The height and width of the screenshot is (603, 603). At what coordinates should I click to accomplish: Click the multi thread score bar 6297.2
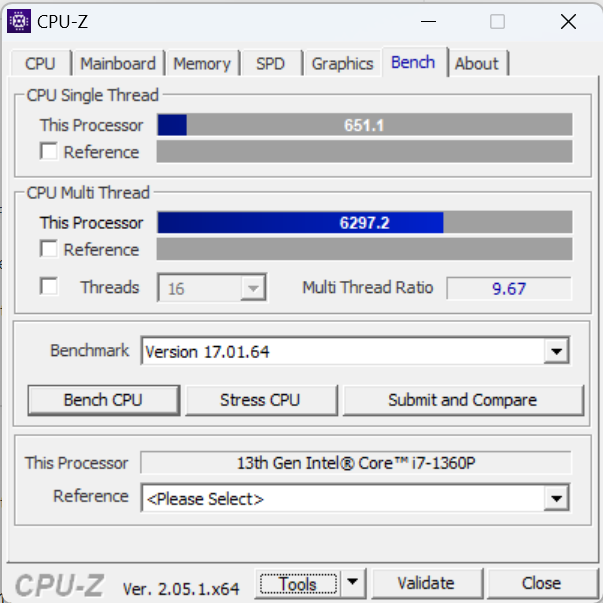coord(365,222)
